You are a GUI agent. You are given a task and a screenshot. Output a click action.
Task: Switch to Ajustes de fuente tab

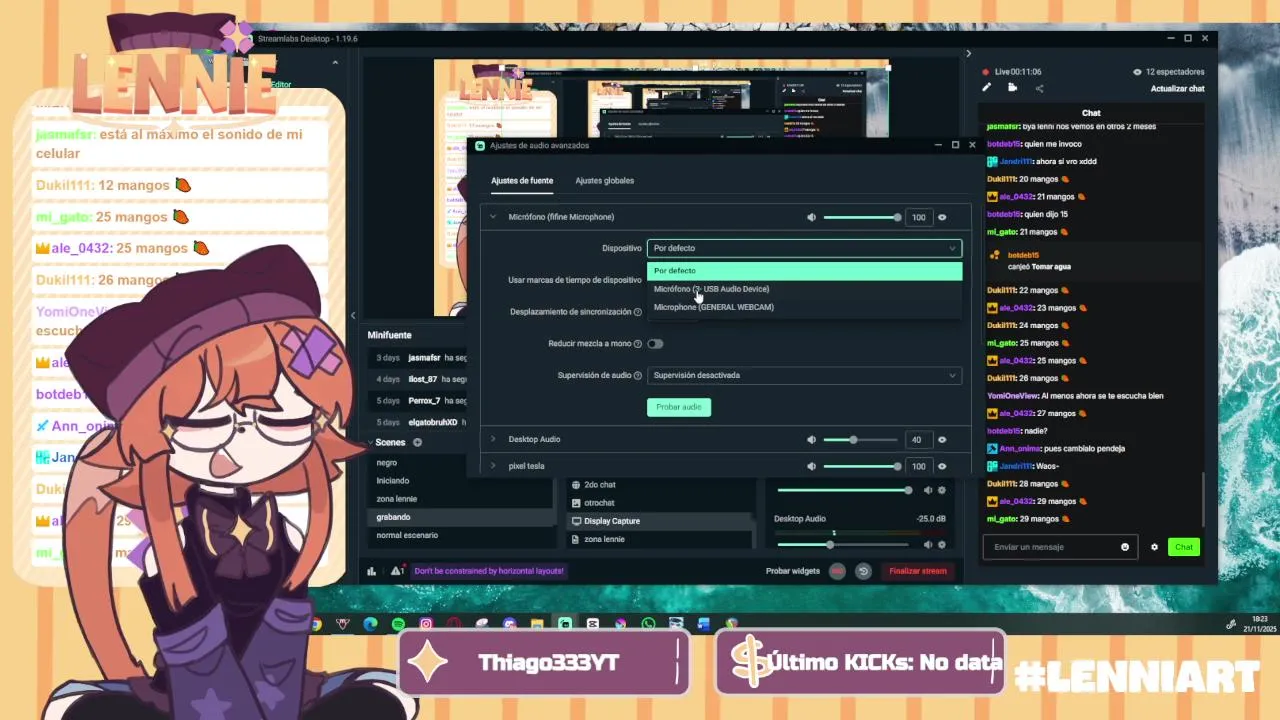(522, 181)
